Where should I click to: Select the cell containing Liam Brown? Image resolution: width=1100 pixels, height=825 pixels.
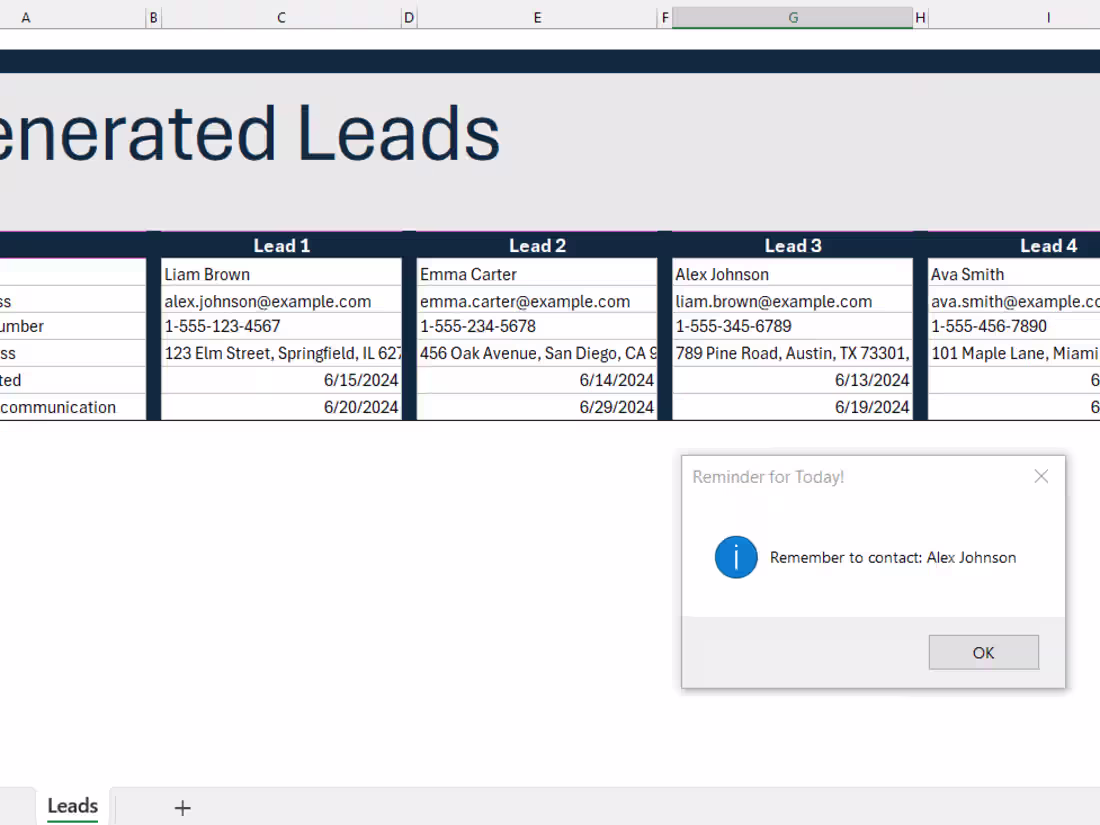[281, 274]
